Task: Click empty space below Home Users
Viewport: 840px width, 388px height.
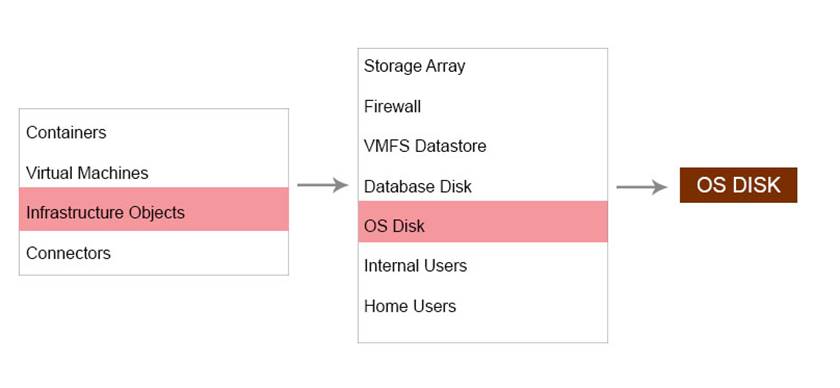Action: tap(483, 333)
